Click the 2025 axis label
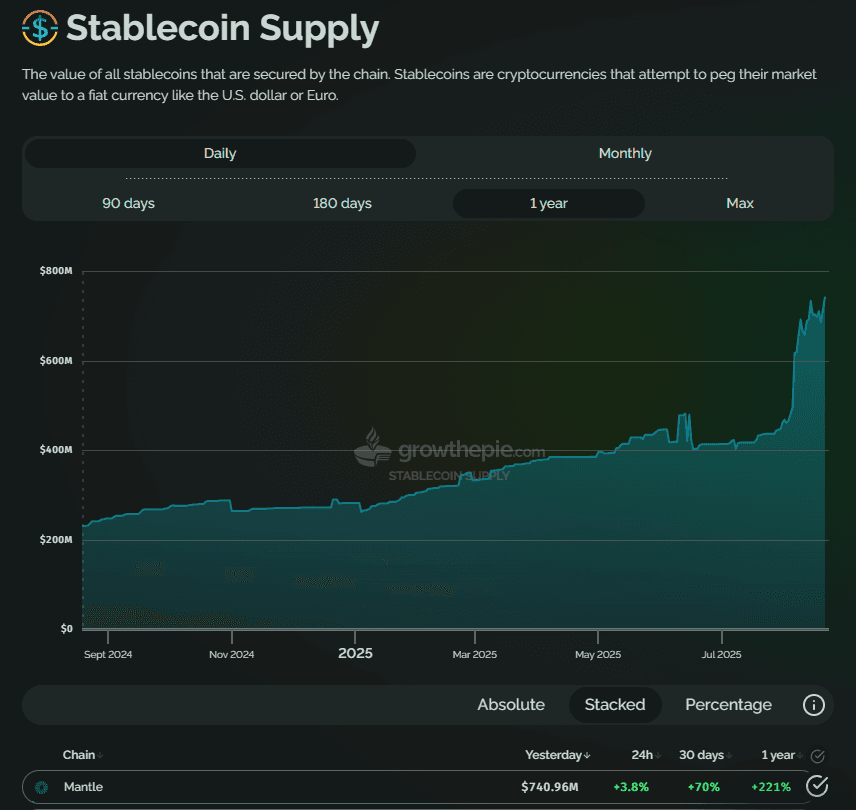The image size is (856, 810). click(355, 653)
